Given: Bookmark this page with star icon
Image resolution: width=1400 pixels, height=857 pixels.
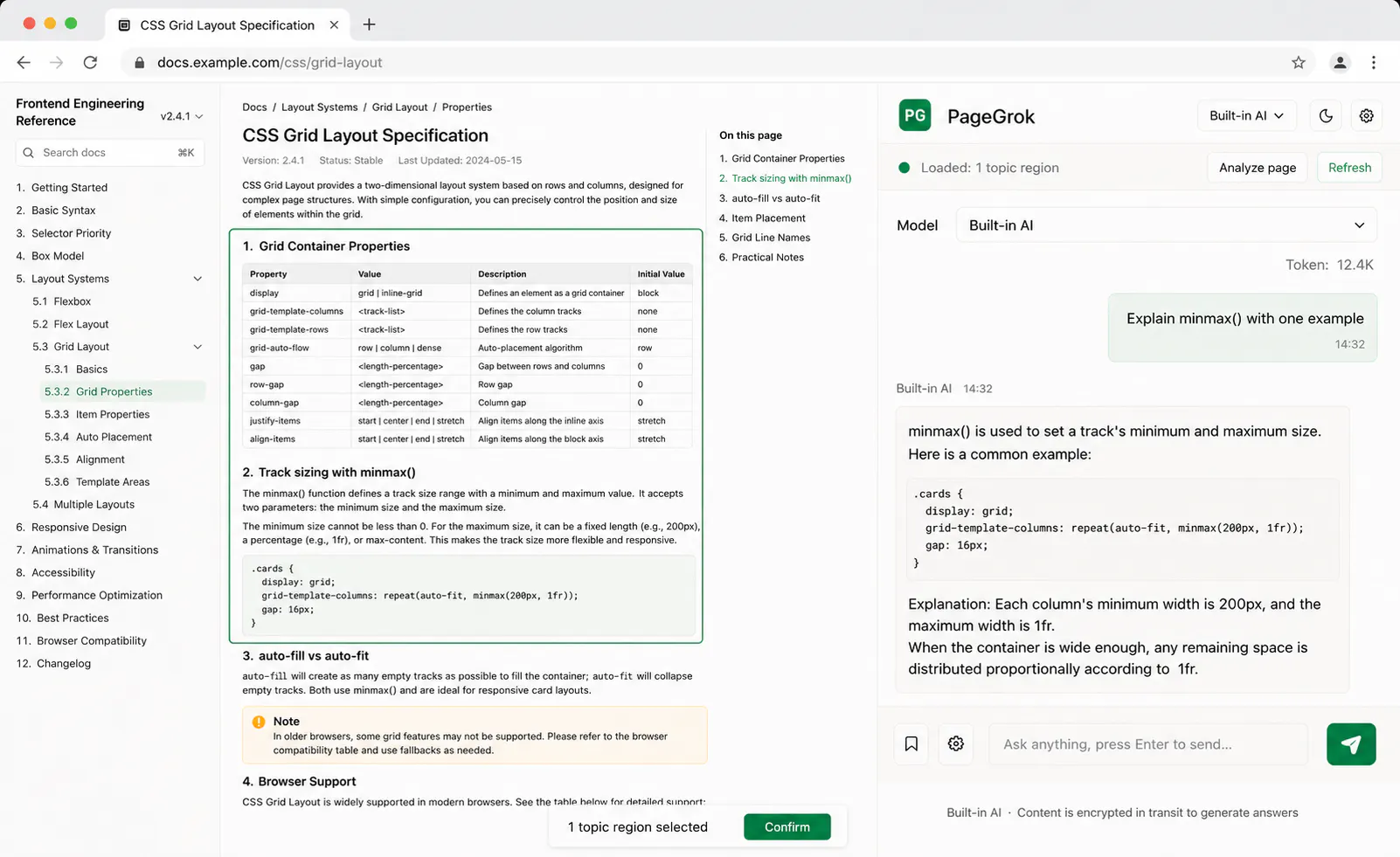Looking at the screenshot, I should click(x=1299, y=62).
